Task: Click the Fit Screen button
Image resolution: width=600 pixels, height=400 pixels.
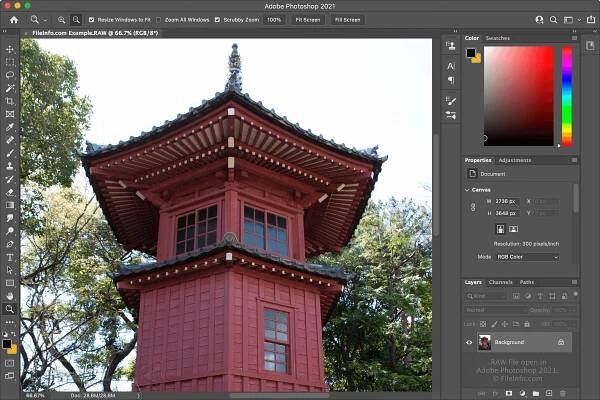Action: (x=306, y=19)
